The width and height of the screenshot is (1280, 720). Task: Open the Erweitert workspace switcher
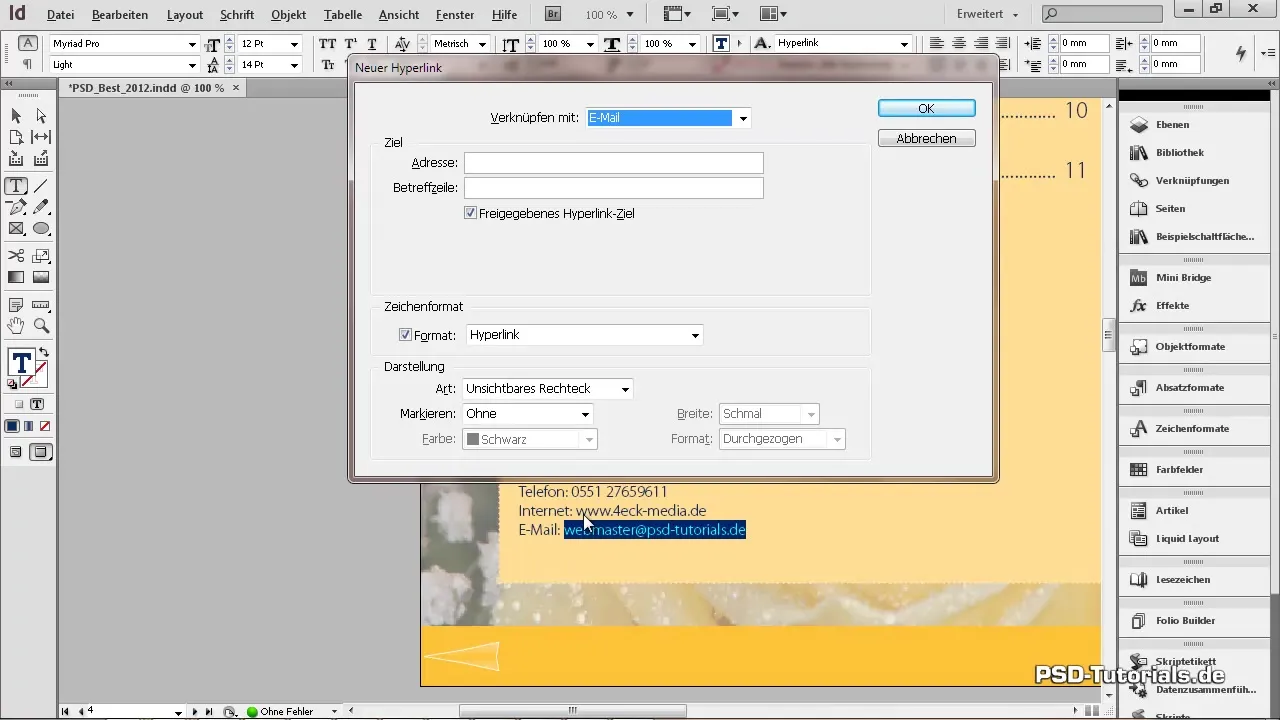tap(987, 15)
